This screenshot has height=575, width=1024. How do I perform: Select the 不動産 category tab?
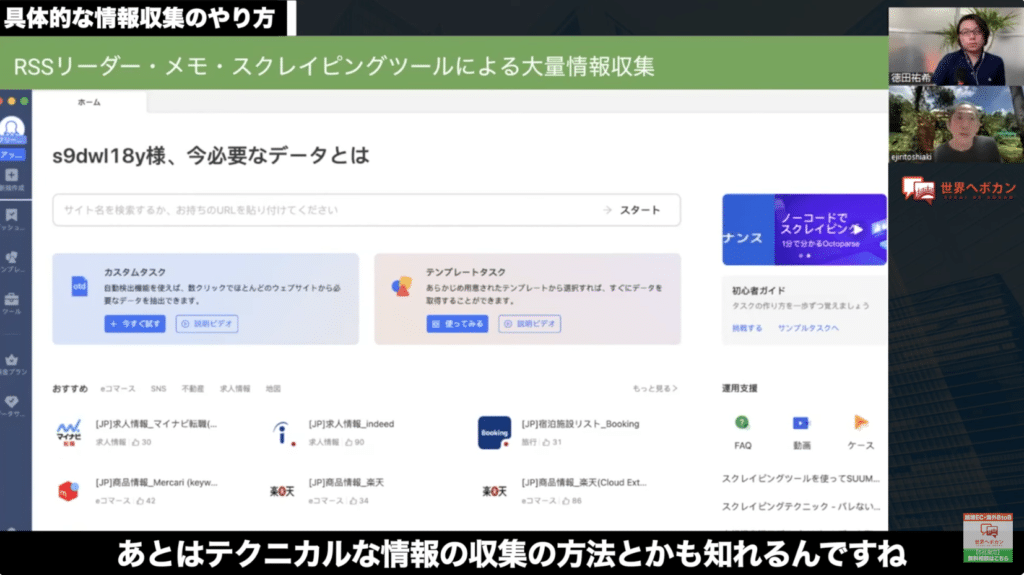pyautogui.click(x=193, y=389)
